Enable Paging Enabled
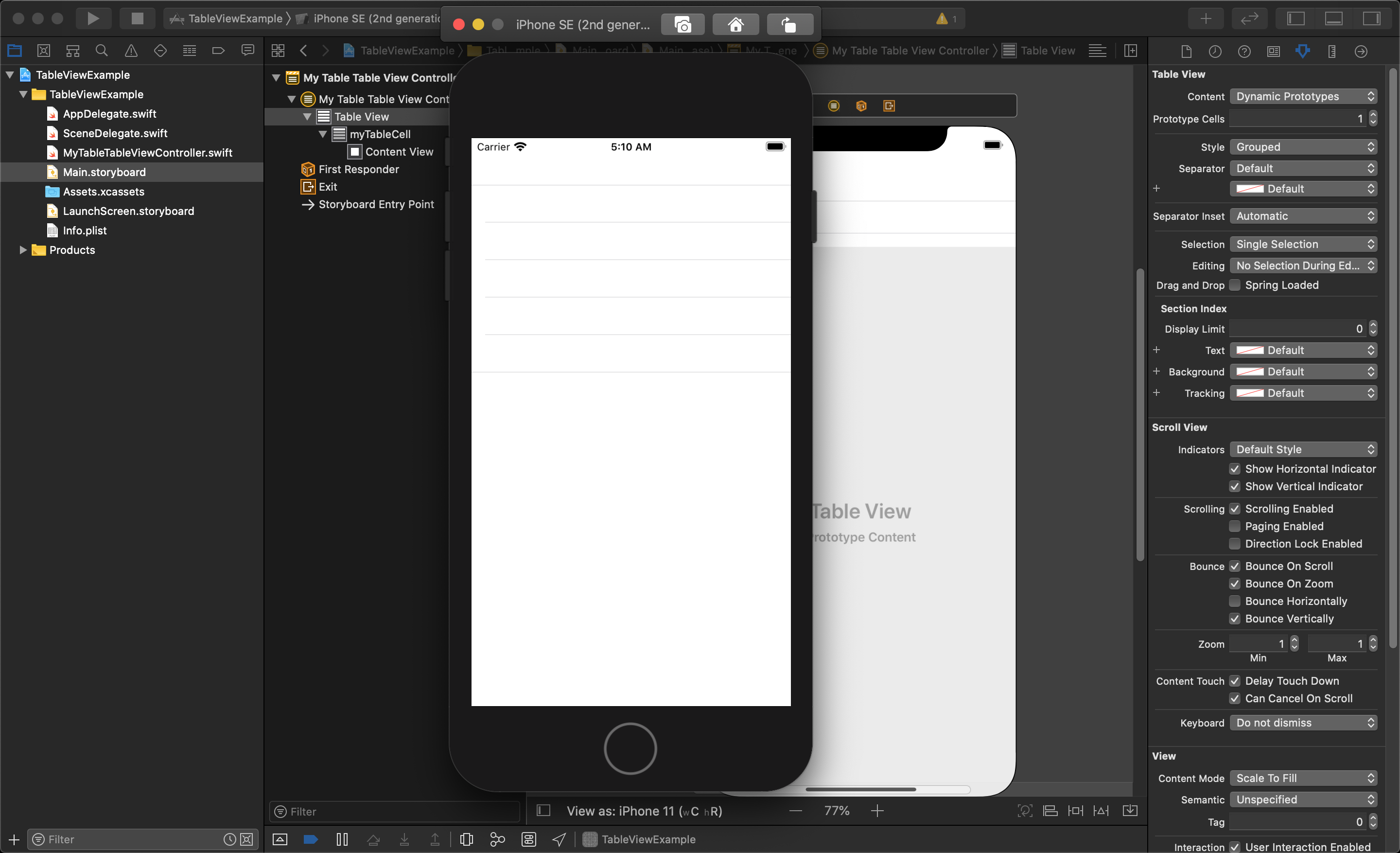 click(1235, 526)
